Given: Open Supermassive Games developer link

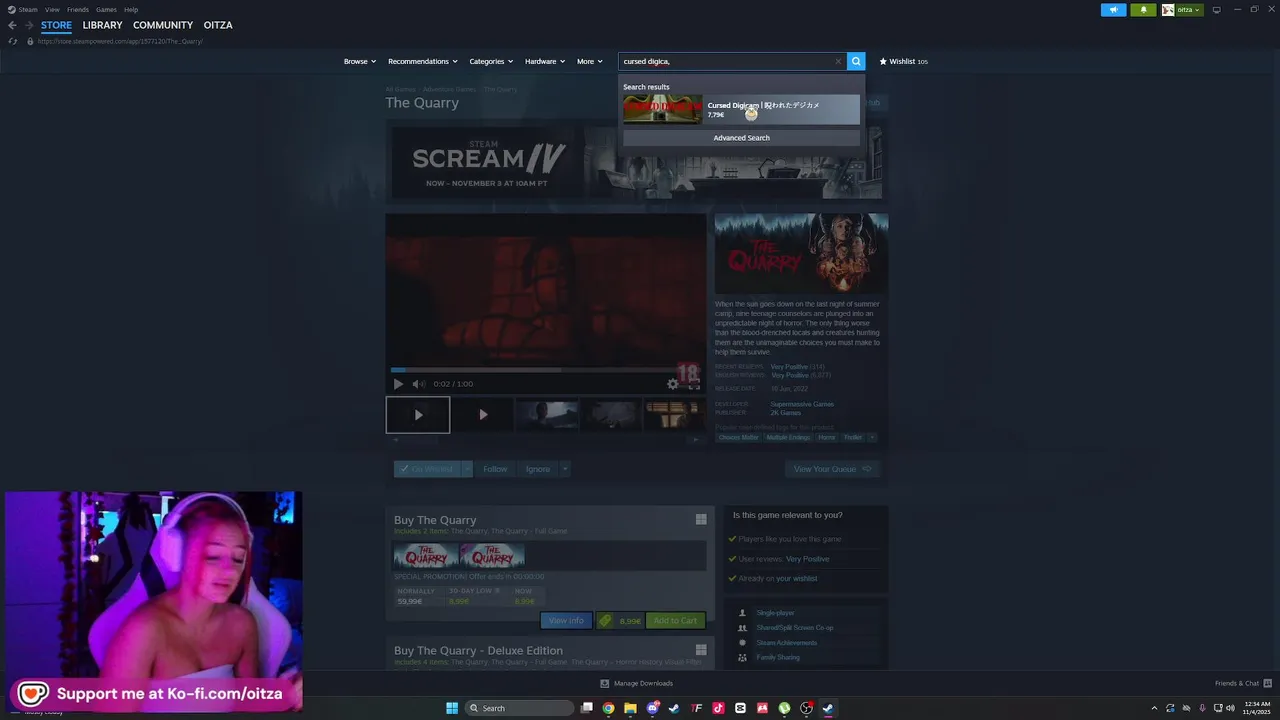Looking at the screenshot, I should coord(802,404).
